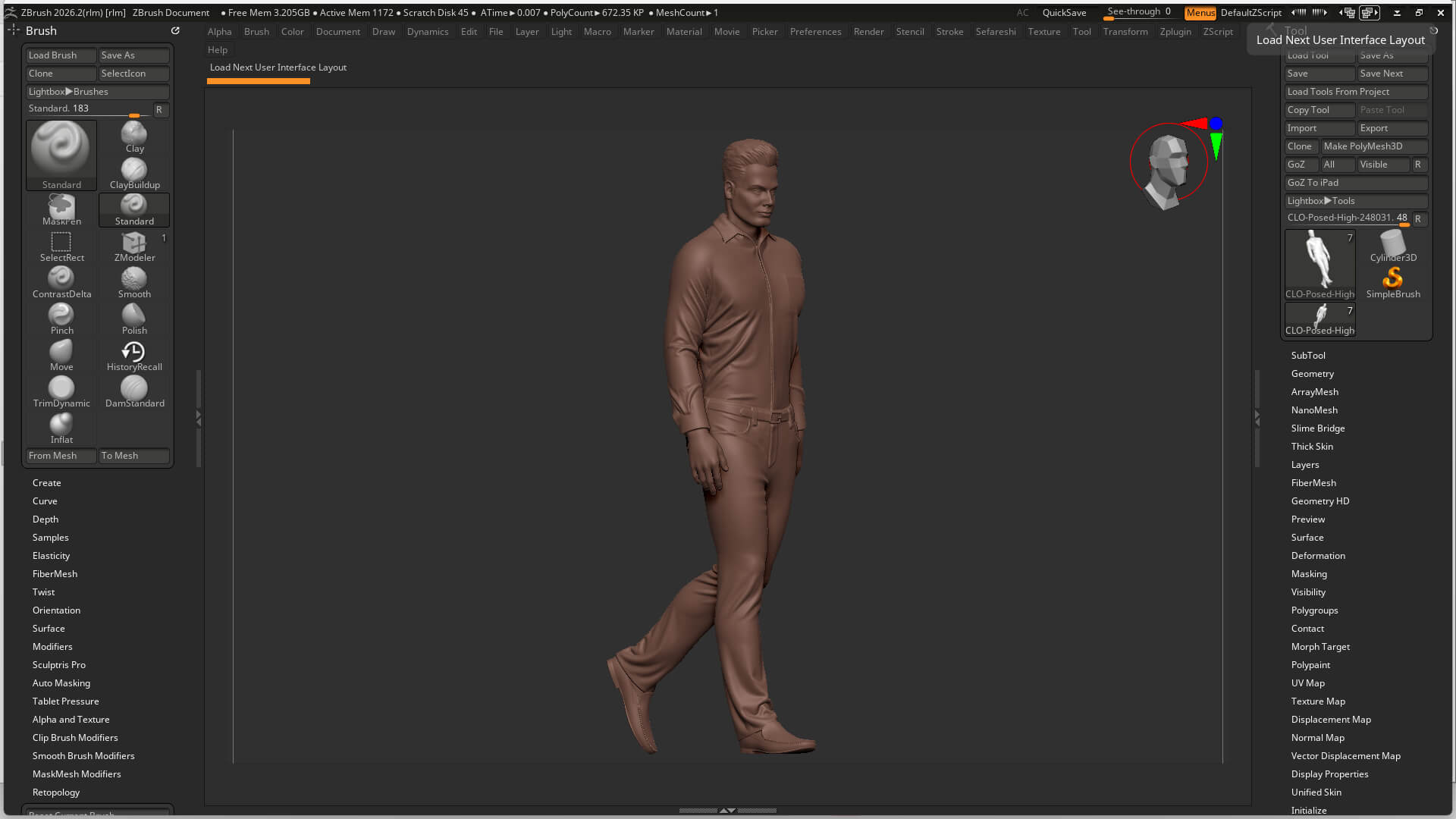Image resolution: width=1456 pixels, height=819 pixels.
Task: Pick the Pinch brush
Action: point(61,319)
